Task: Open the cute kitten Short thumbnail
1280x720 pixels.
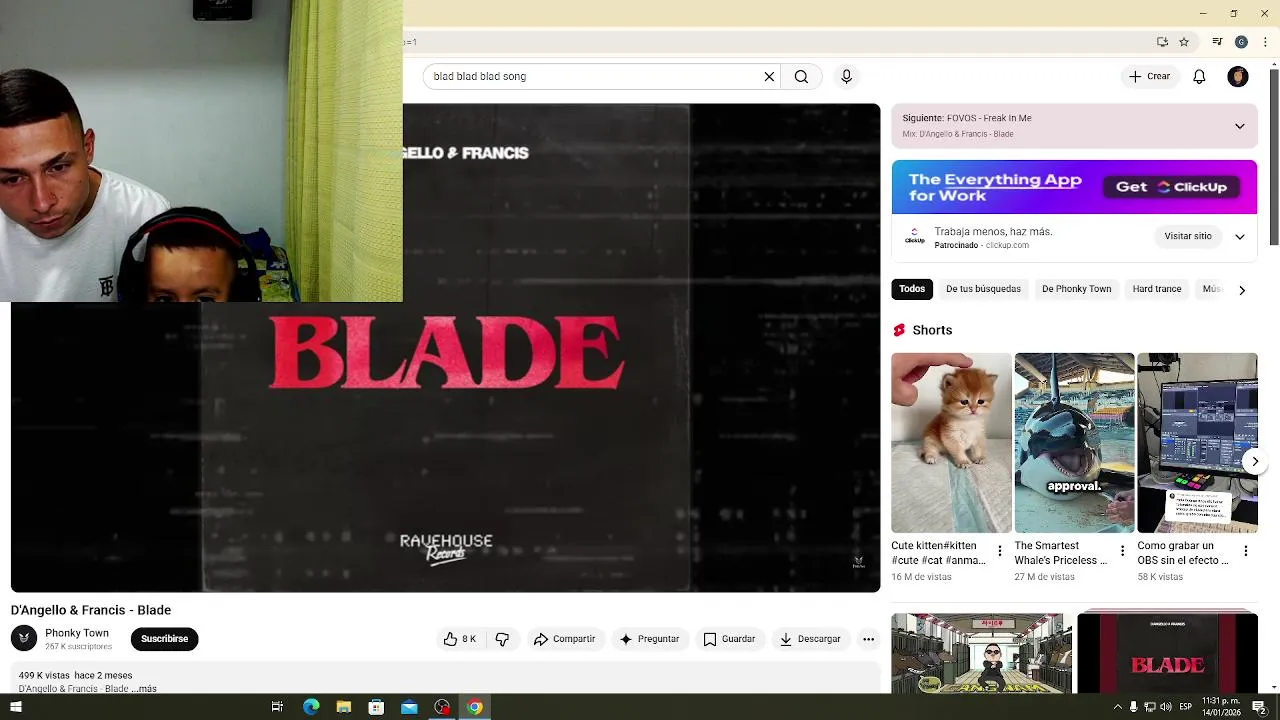Action: click(951, 443)
